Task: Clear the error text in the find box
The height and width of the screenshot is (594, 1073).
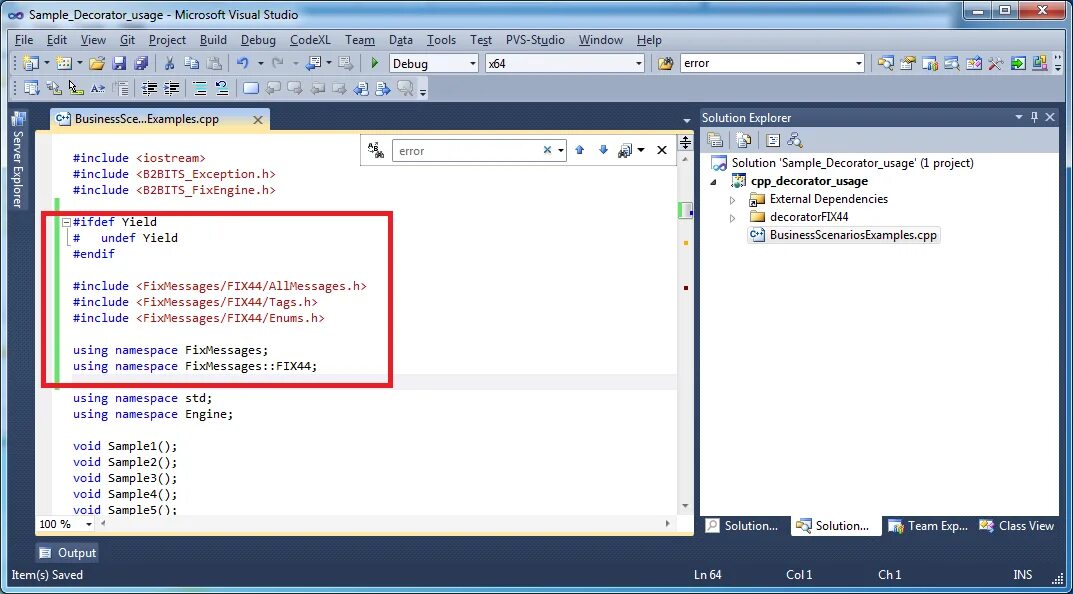Action: [547, 151]
